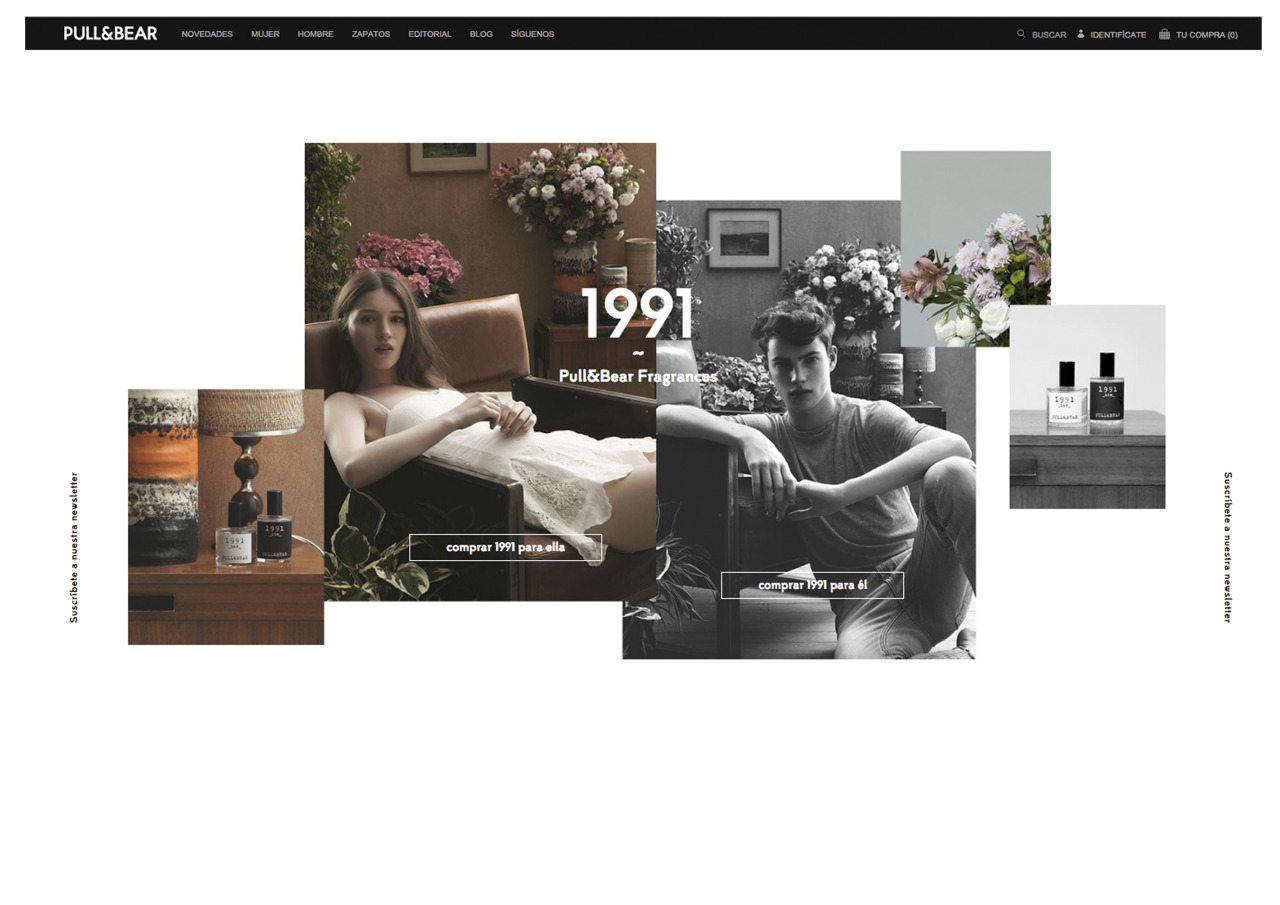Open the Editorial section
This screenshot has height=905, width=1280.
coord(430,34)
